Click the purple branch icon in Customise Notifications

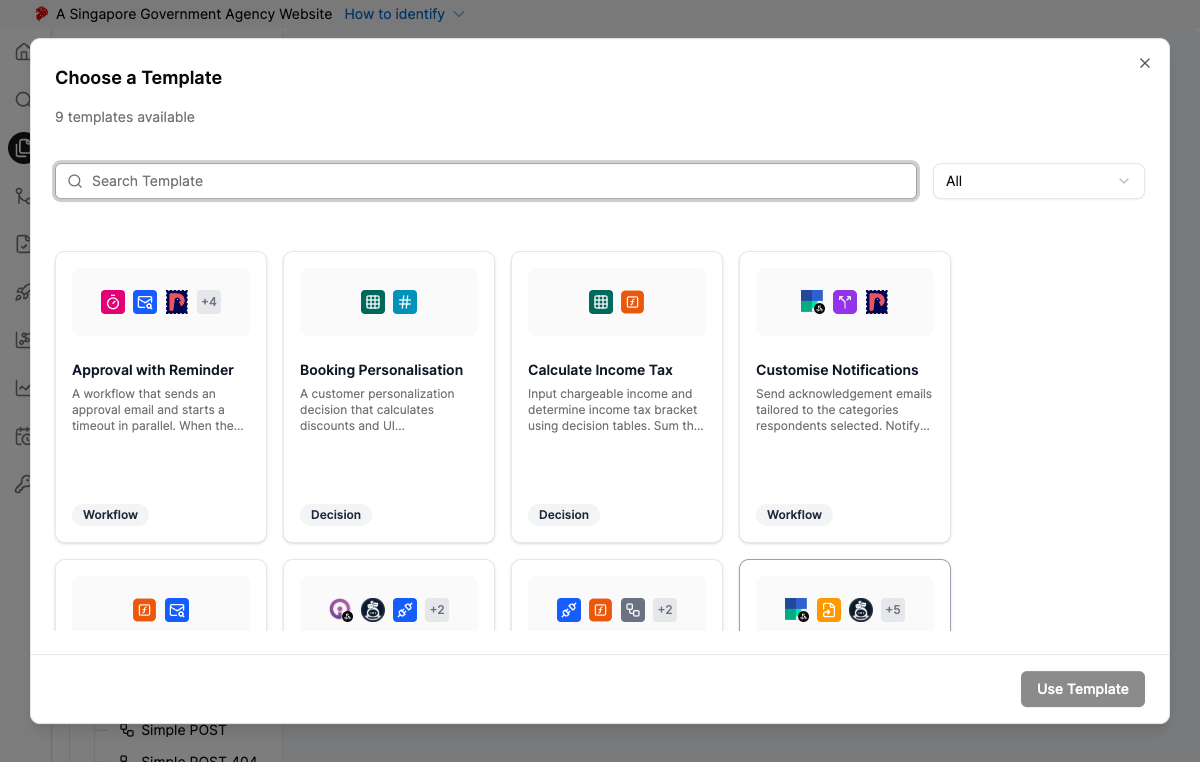845,302
